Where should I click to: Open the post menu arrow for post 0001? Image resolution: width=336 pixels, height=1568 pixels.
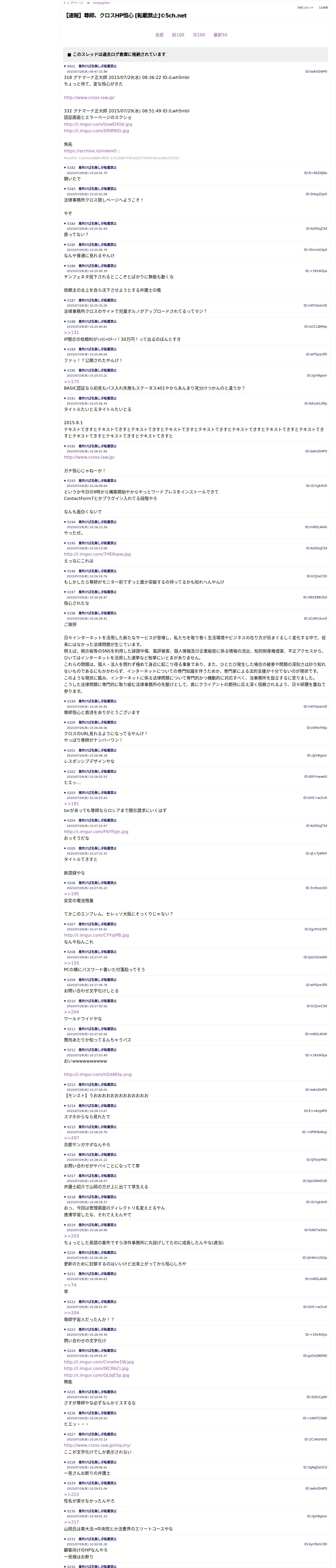(x=65, y=66)
